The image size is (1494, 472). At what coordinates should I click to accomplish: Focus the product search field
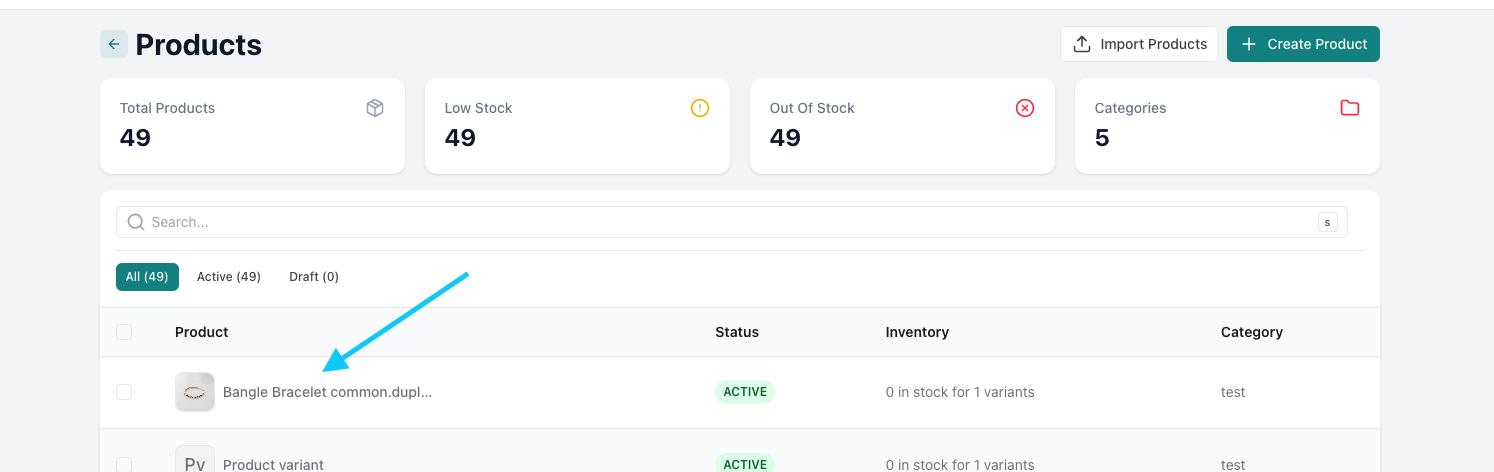[x=730, y=222]
